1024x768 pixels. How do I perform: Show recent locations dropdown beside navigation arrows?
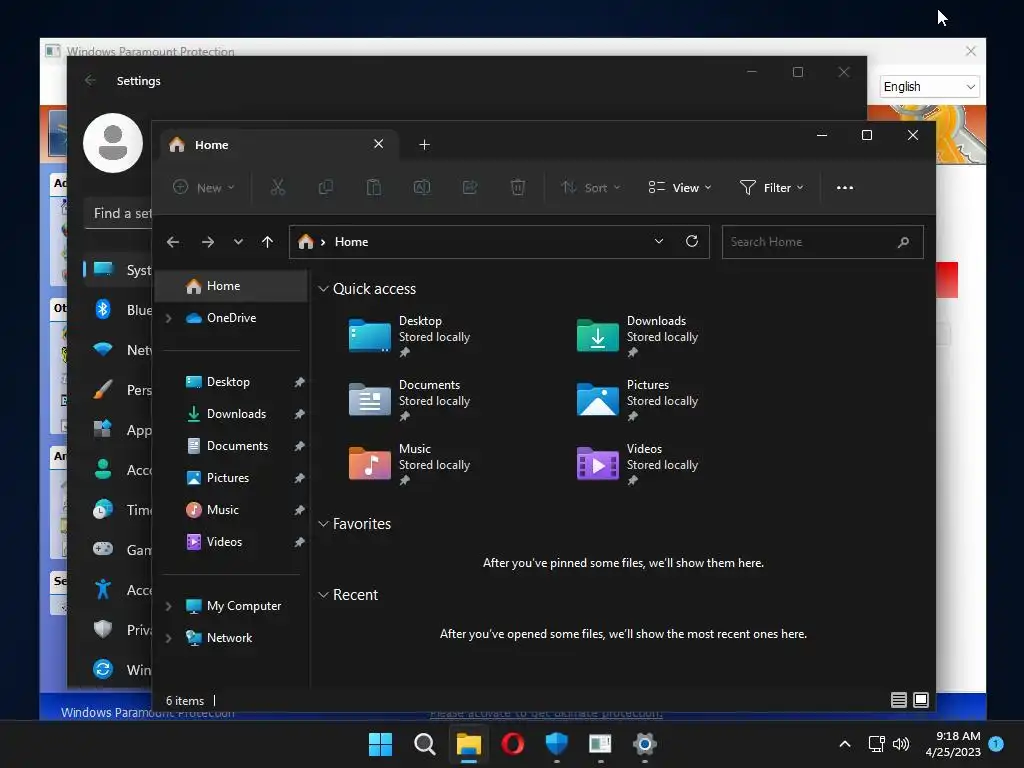(x=238, y=242)
